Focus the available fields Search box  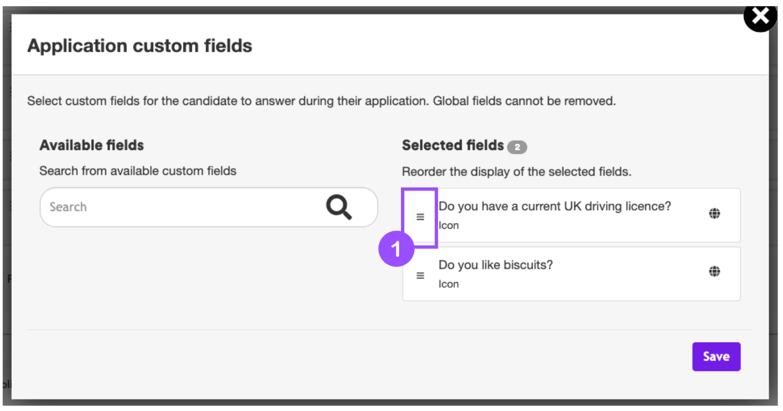pos(180,207)
